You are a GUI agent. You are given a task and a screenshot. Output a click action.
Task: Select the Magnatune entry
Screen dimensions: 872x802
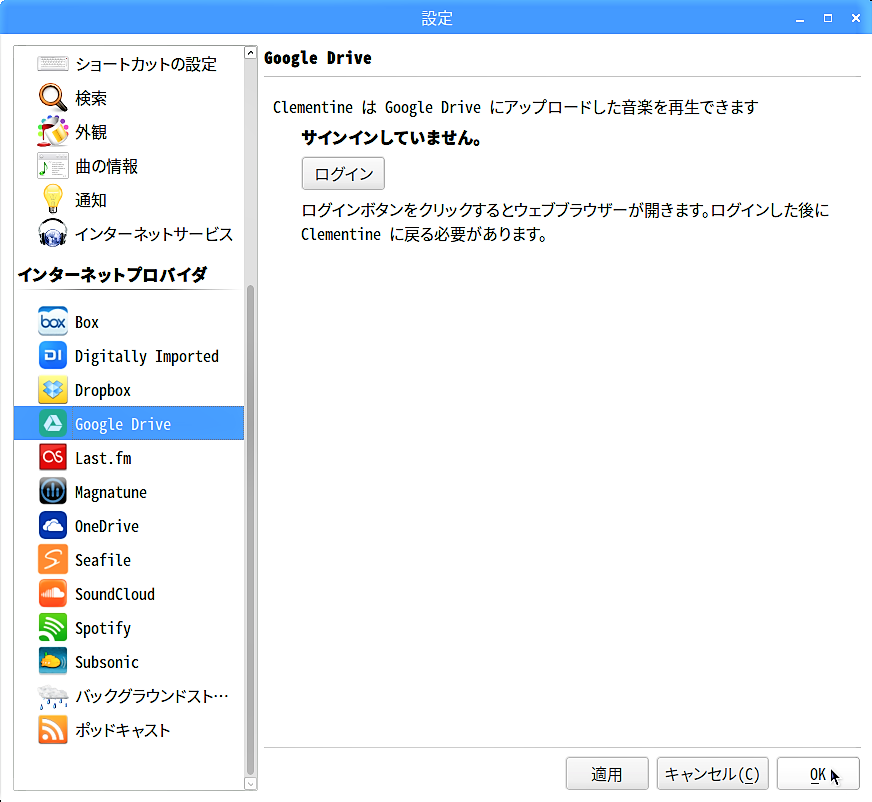point(129,491)
